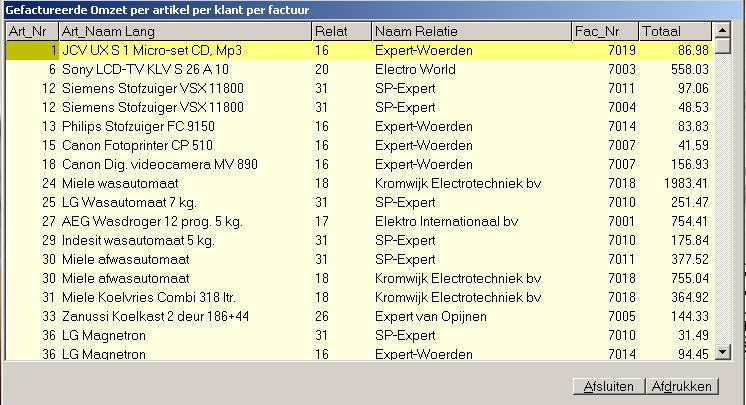746x405 pixels.
Task: Click article number 33
Action: click(x=49, y=317)
